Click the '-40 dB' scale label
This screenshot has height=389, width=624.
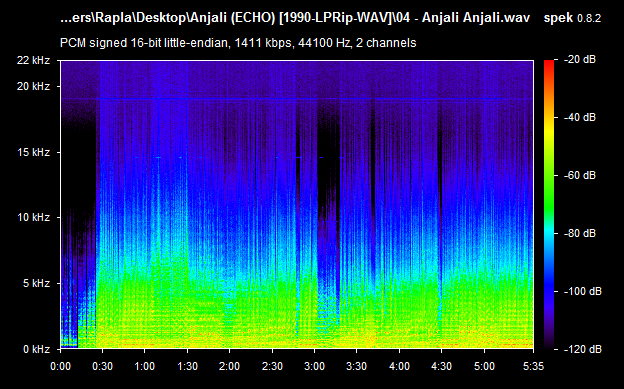[x=580, y=117]
